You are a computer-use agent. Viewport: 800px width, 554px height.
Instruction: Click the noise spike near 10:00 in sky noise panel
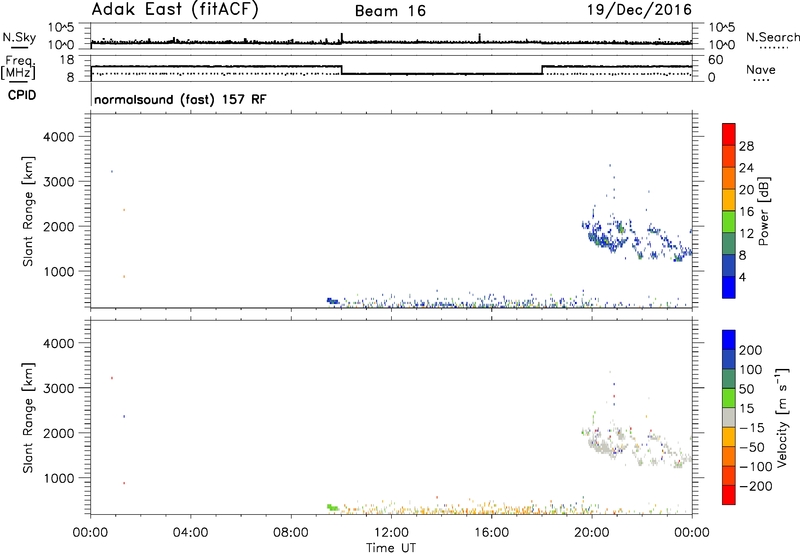342,38
